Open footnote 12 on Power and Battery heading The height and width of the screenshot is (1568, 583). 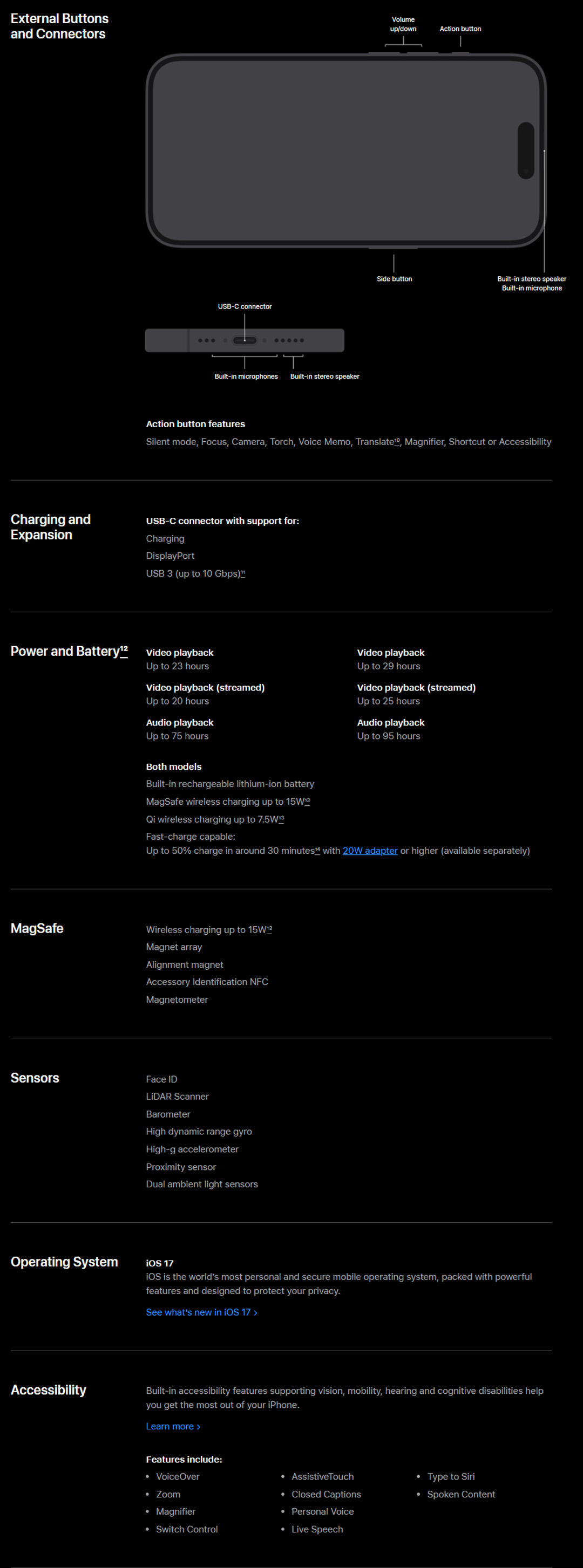[x=124, y=649]
